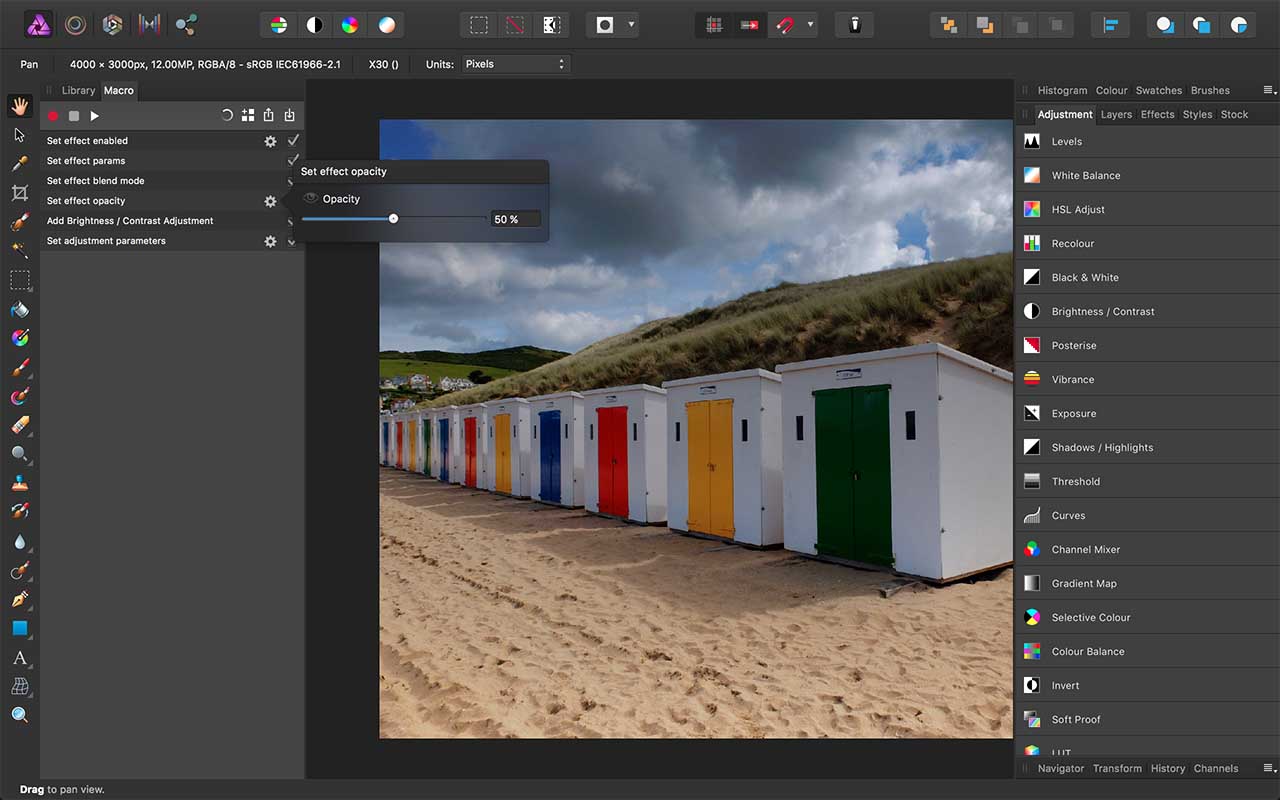1280x800 pixels.
Task: Toggle the Set effect params checkmark
Action: tap(293, 160)
